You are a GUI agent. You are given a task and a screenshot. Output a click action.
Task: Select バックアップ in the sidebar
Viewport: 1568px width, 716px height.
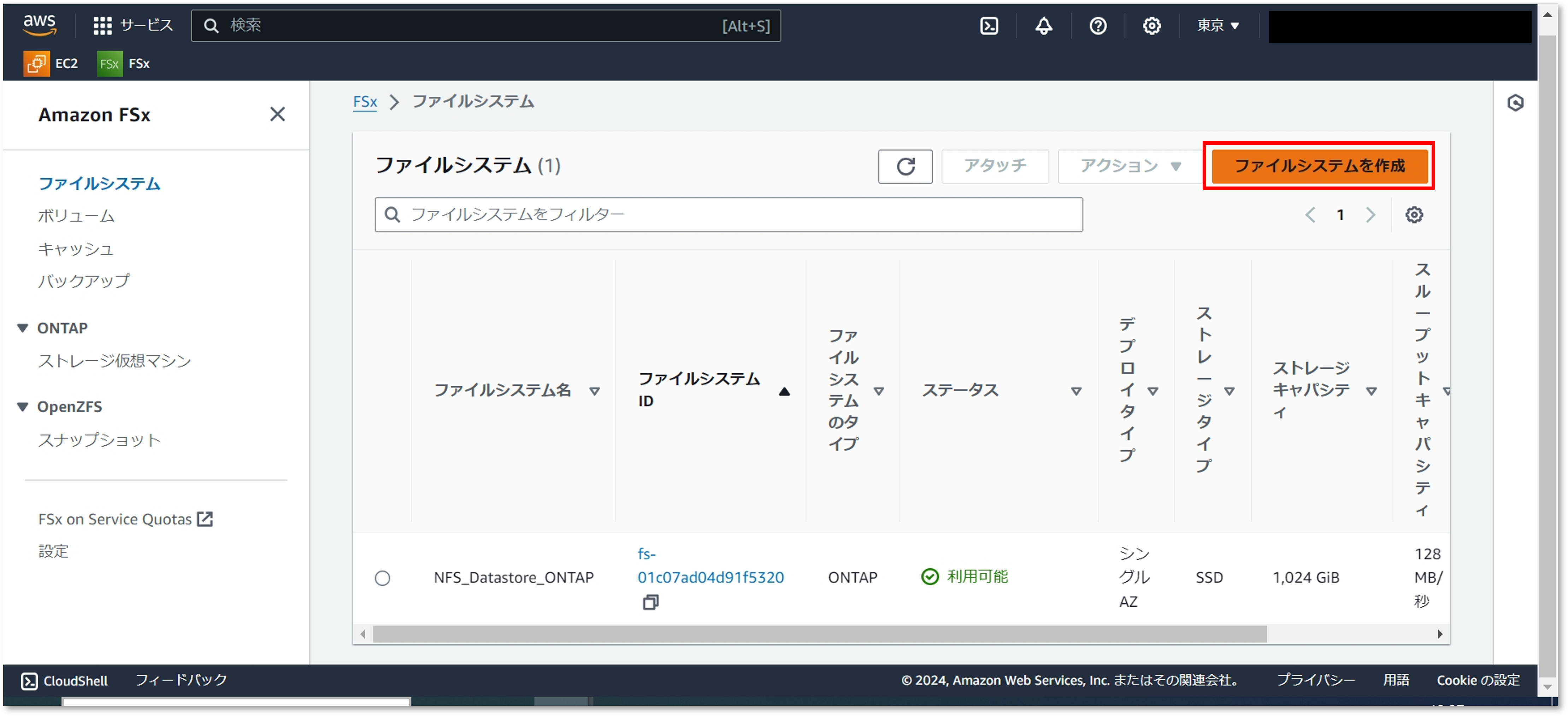point(83,281)
